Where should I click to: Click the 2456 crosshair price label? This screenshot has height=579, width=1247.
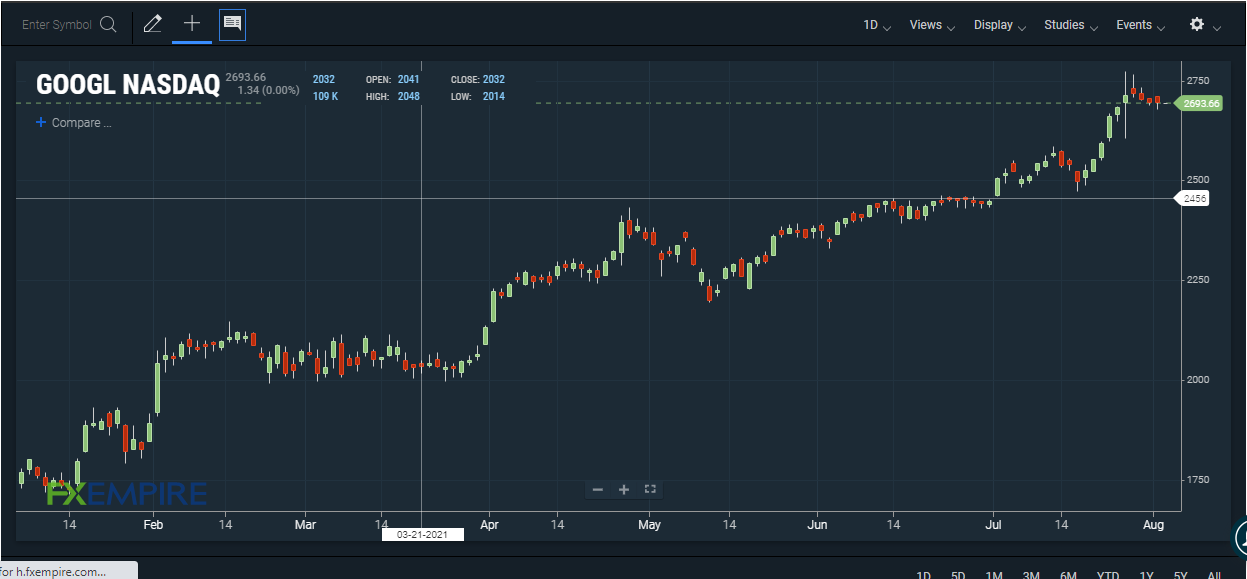click(x=1194, y=199)
